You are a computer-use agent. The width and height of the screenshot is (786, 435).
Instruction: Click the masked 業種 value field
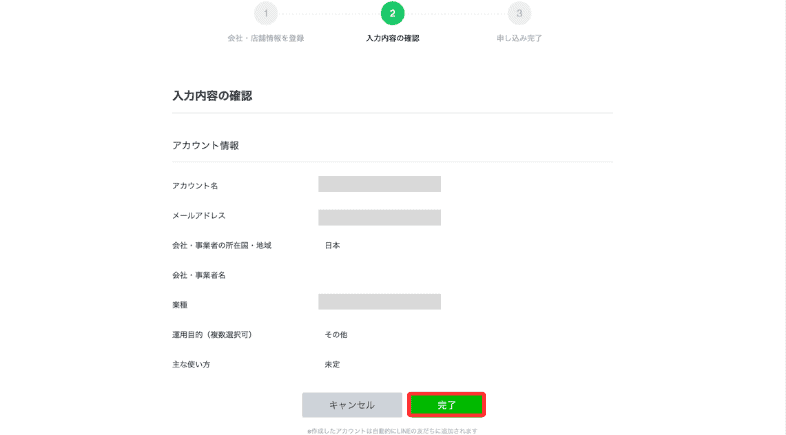point(379,302)
